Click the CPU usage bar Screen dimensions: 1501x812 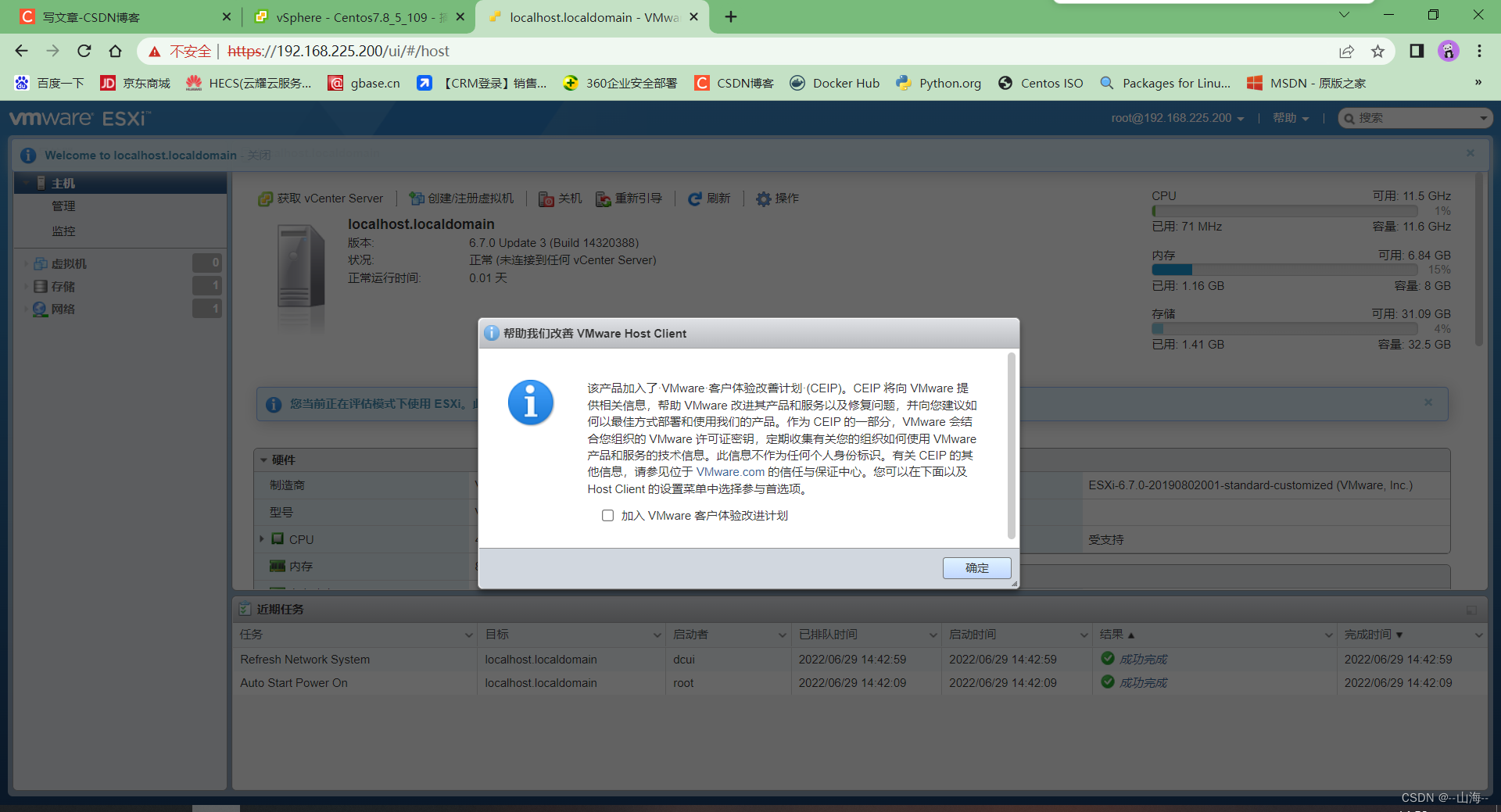tap(1284, 211)
